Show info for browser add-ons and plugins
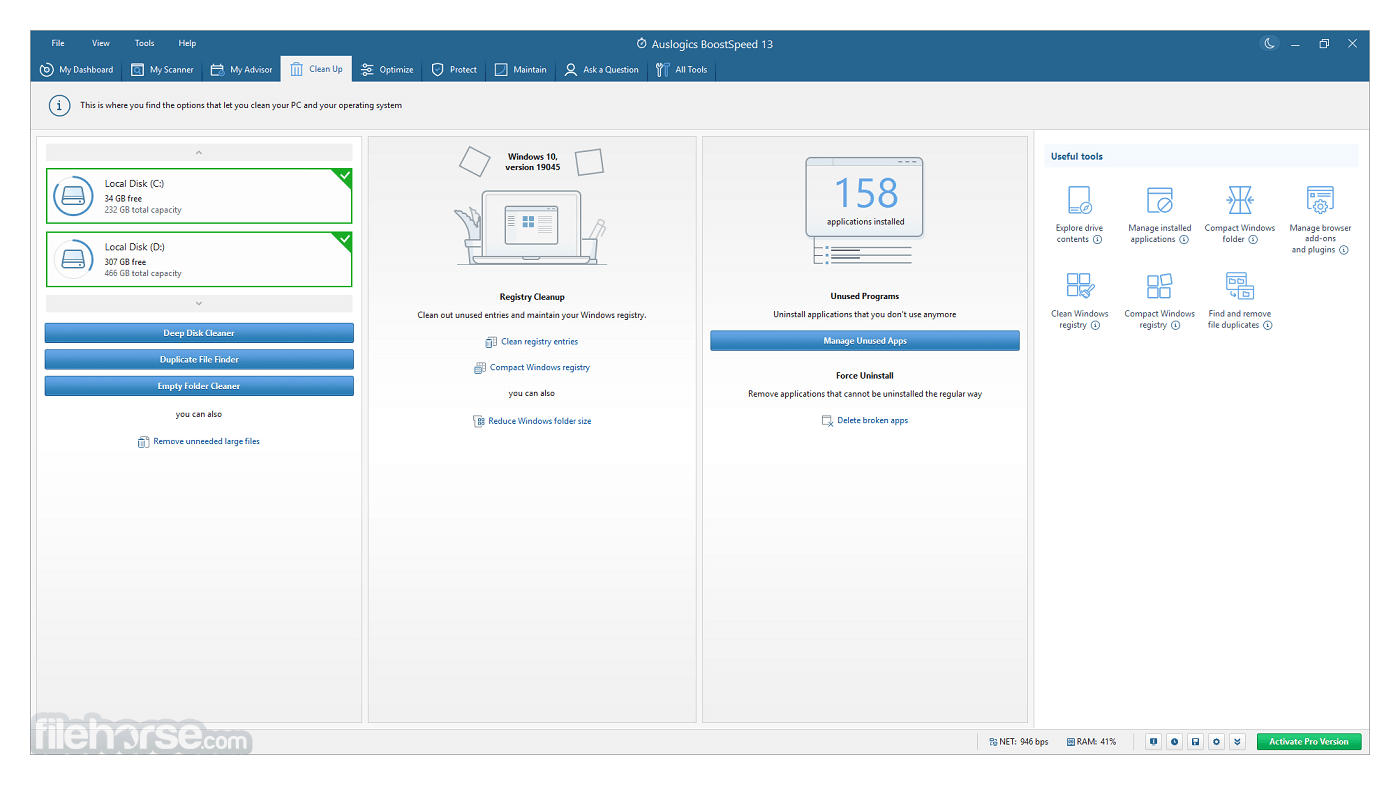 coord(1344,250)
